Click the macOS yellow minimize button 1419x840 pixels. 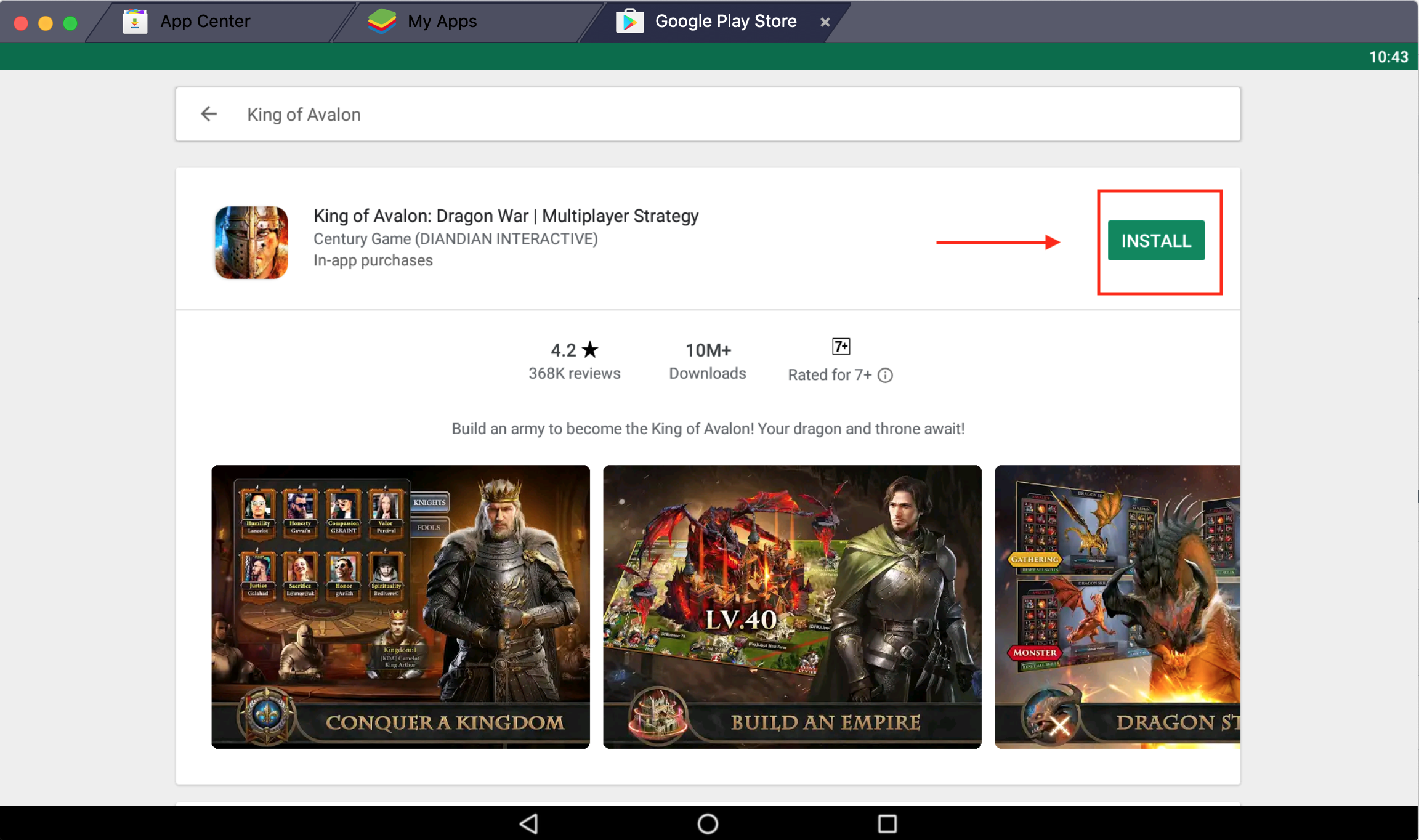pos(46,23)
